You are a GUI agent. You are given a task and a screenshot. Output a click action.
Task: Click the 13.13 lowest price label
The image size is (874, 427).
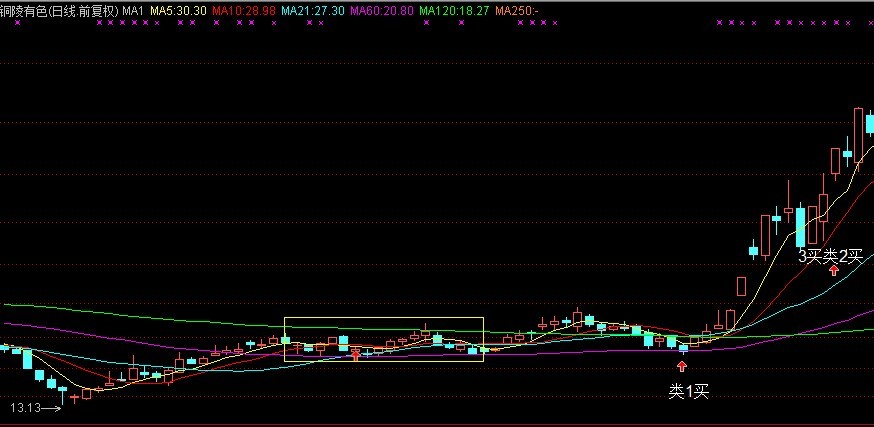point(24,408)
